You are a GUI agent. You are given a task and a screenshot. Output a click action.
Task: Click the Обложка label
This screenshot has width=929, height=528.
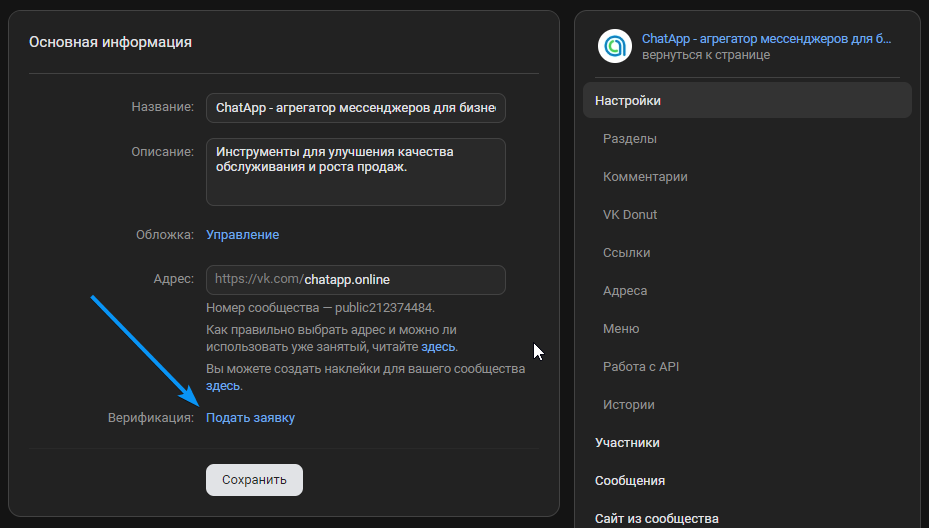pyautogui.click(x=165, y=235)
